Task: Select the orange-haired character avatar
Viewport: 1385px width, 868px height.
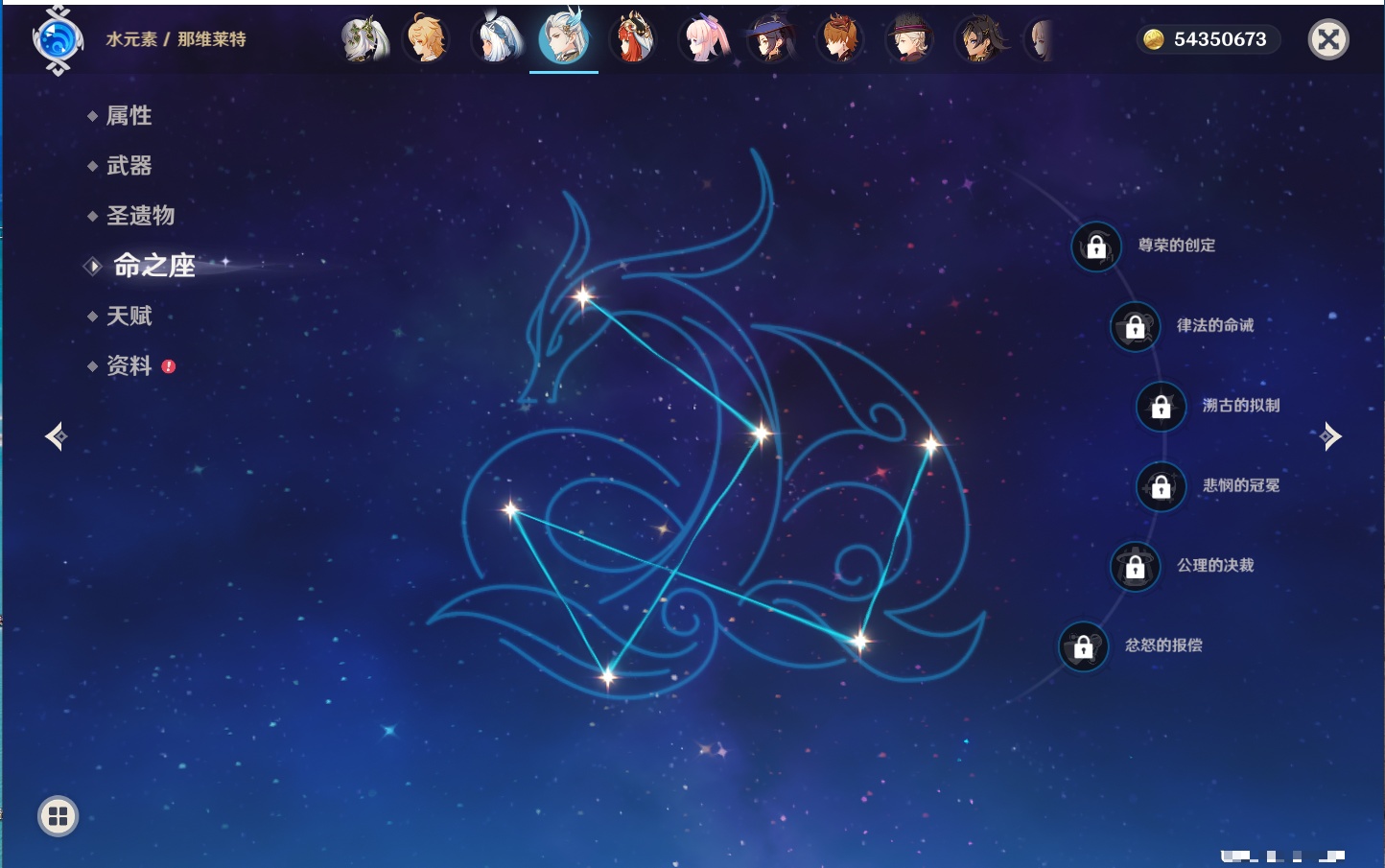Action: (x=839, y=39)
